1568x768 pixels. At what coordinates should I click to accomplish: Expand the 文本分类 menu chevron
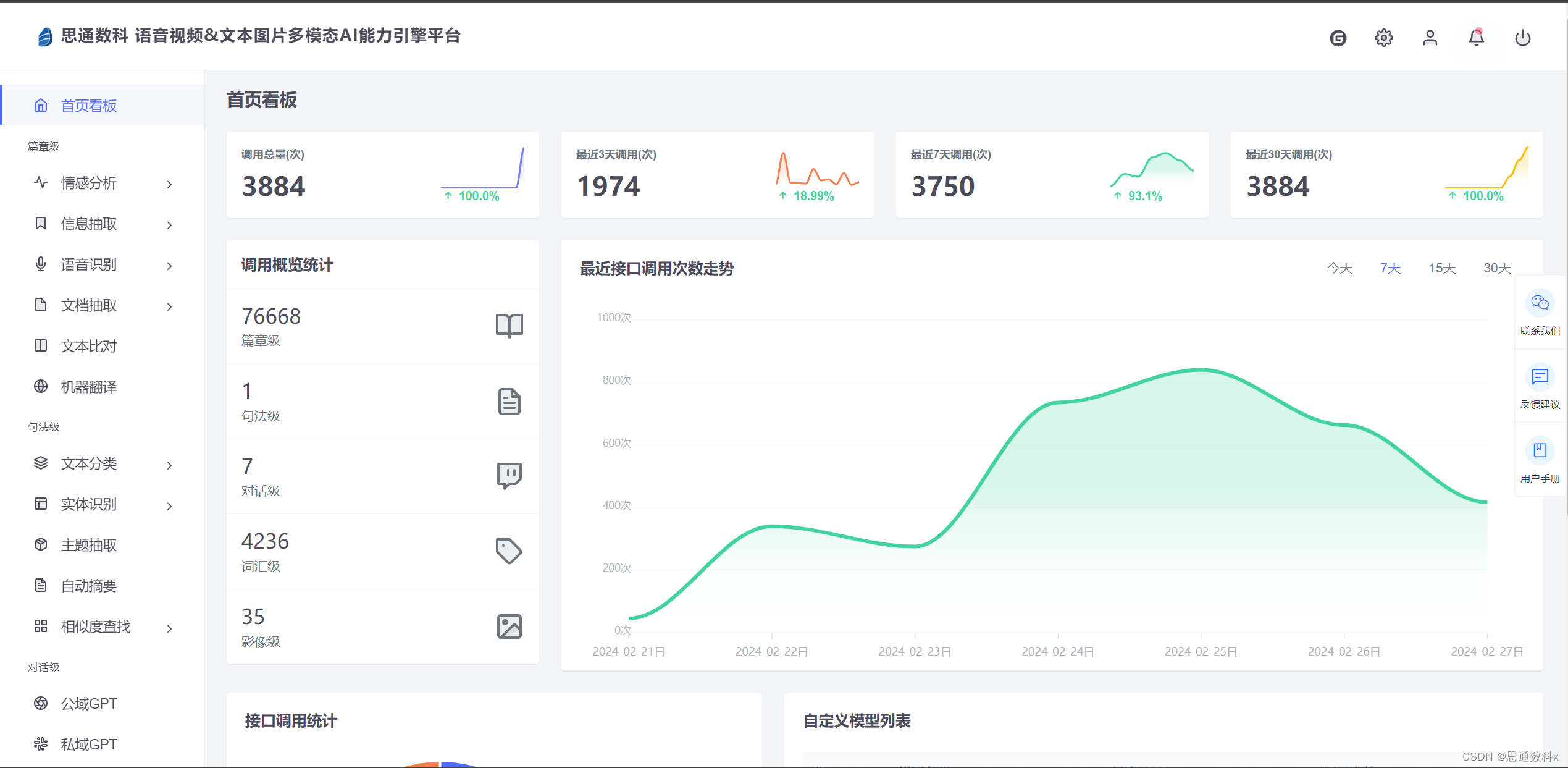pyautogui.click(x=169, y=465)
